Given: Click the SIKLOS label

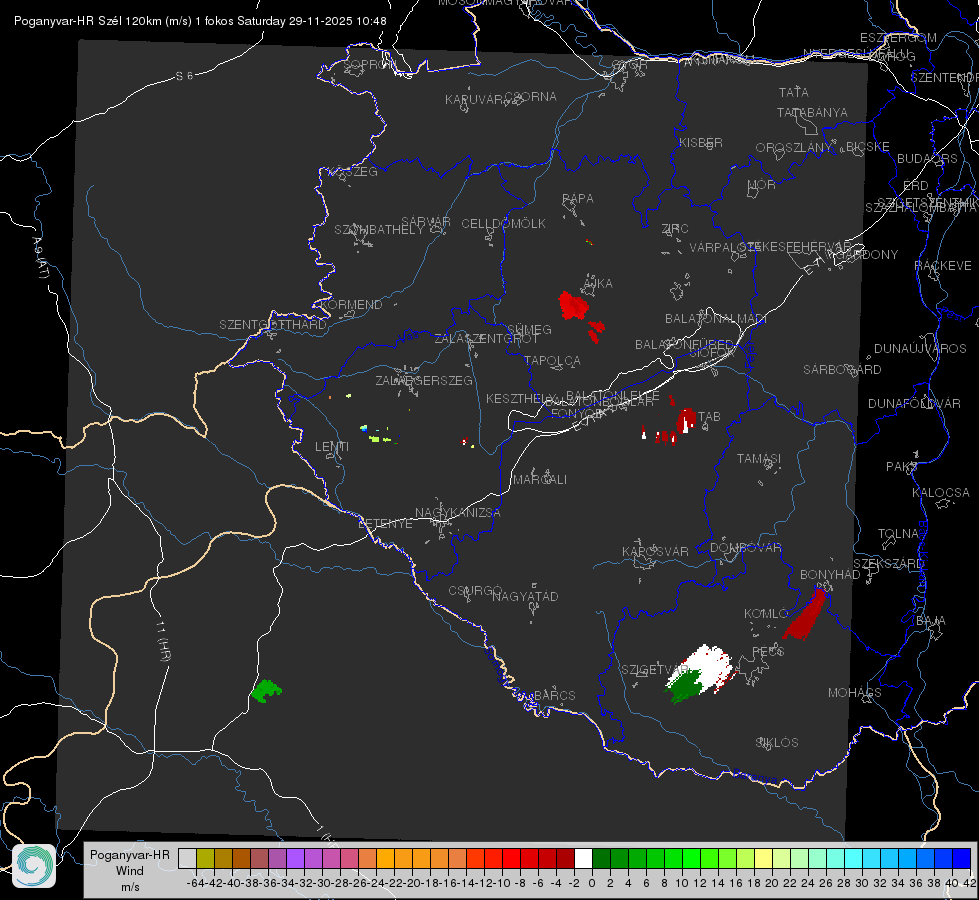Looking at the screenshot, I should [777, 743].
